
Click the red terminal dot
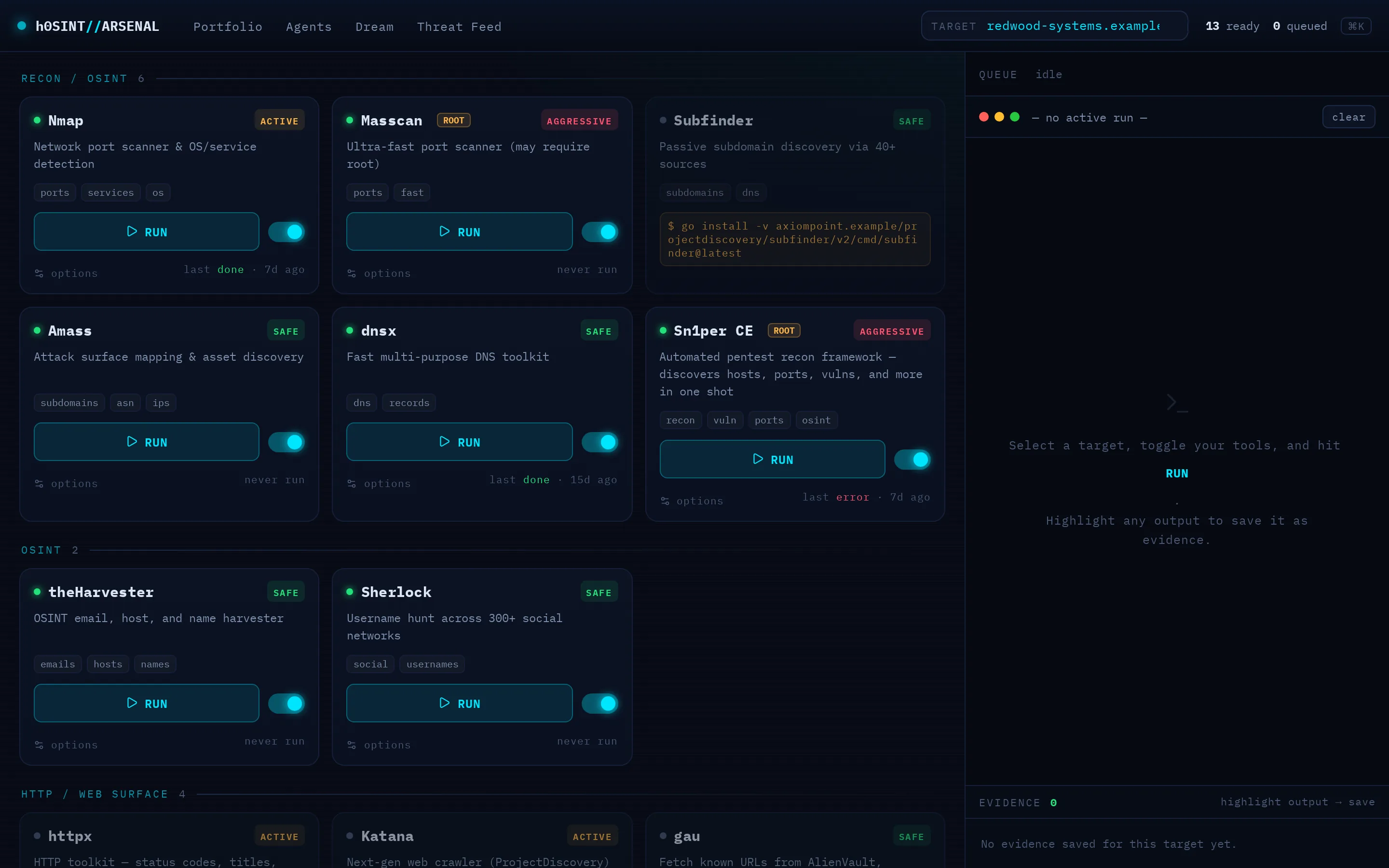click(984, 117)
